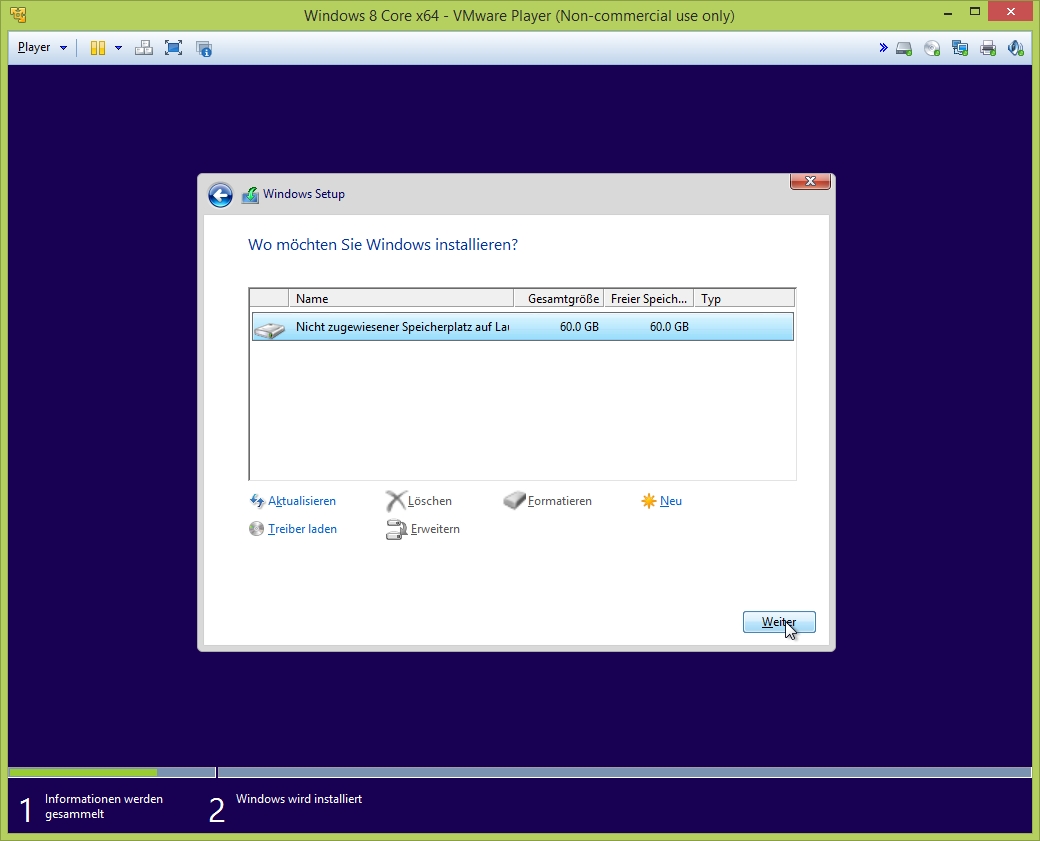Click the sound card device icon
This screenshot has height=841, width=1040.
point(1015,48)
